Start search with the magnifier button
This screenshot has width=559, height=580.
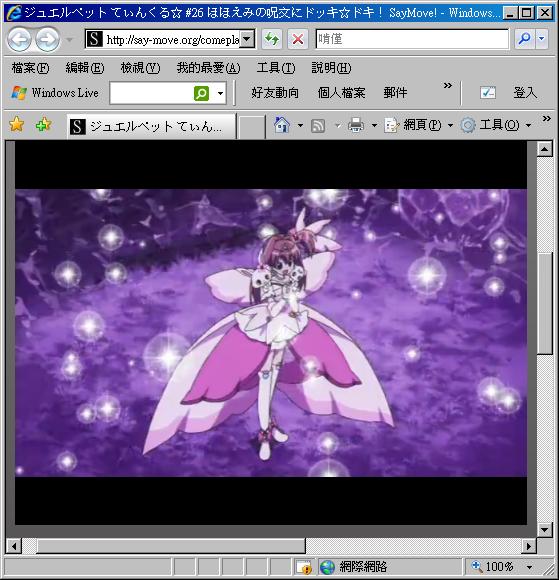(x=525, y=39)
